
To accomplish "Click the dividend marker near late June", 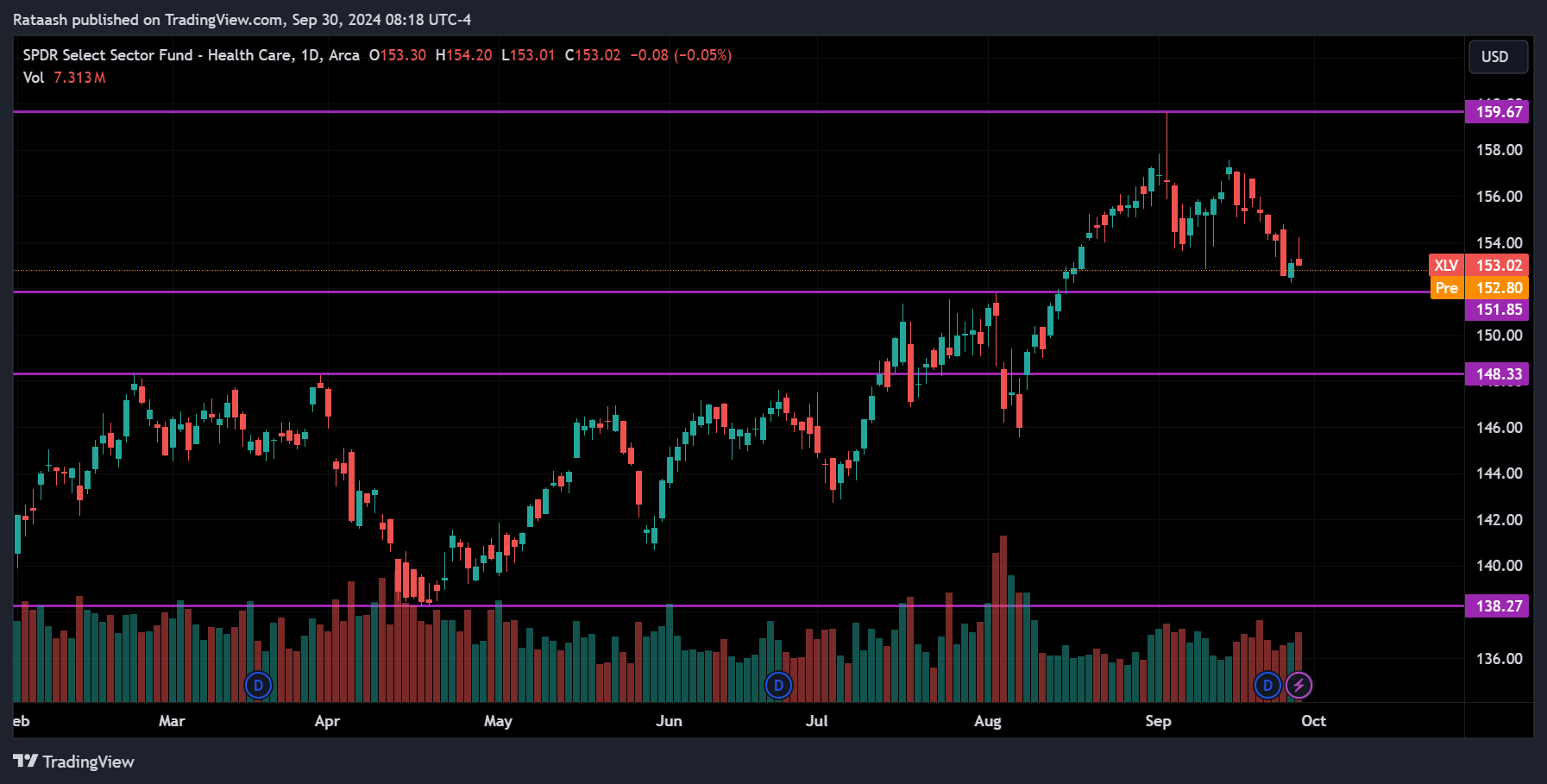I will pos(778,686).
